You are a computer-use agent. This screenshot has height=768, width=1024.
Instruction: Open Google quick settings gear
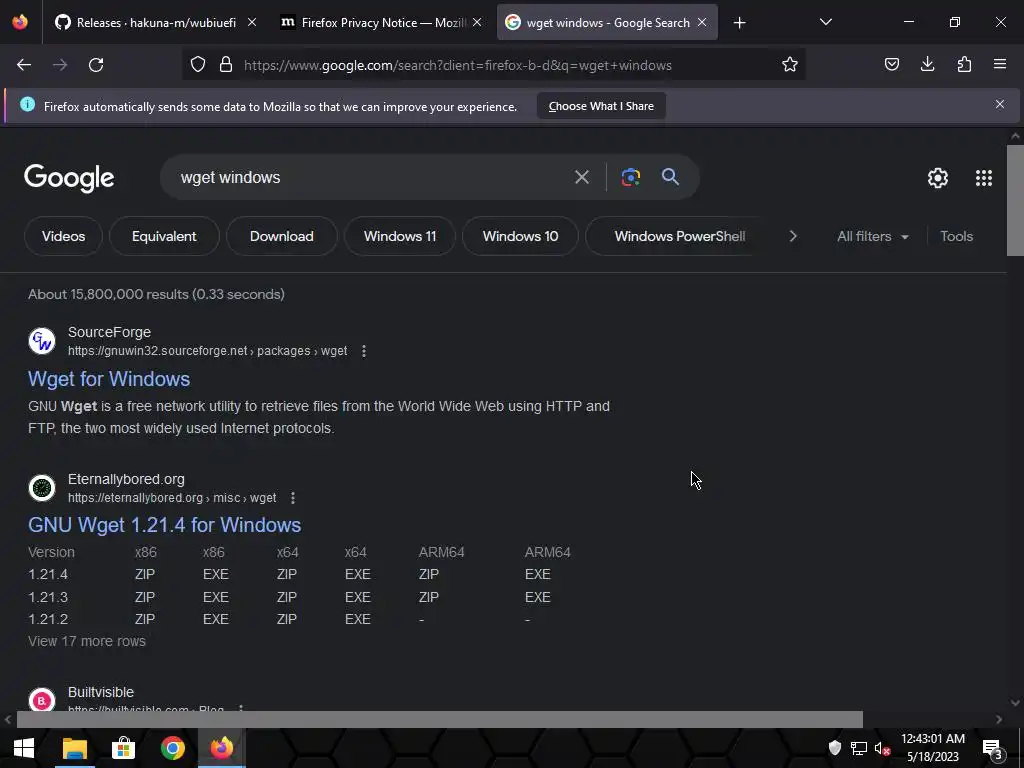point(938,178)
